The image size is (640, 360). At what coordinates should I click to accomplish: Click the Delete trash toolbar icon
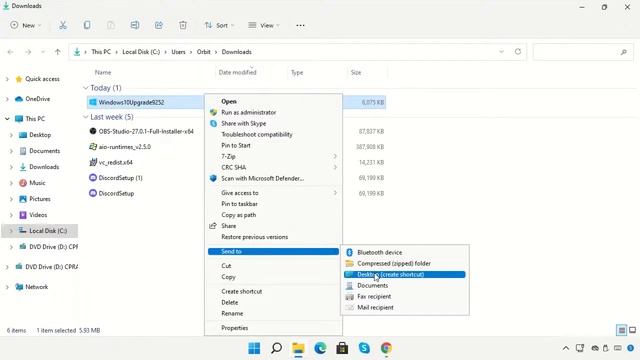tap(183, 25)
